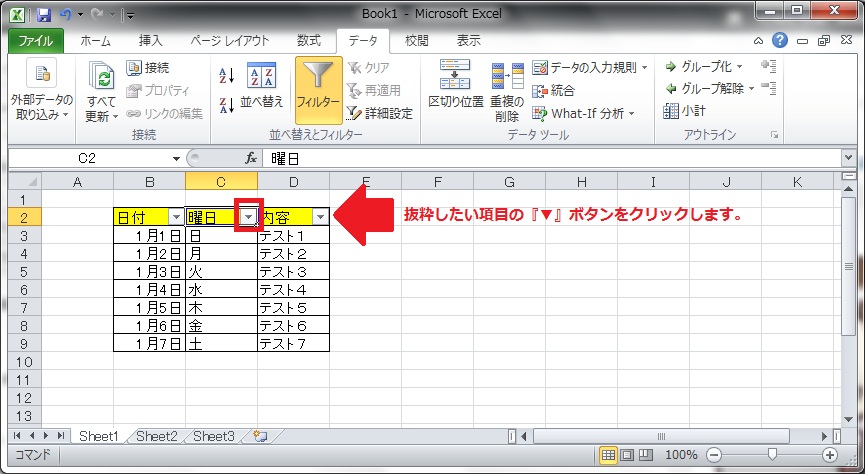
Task: Click the Refresh All (すべて更新) icon
Action: (102, 76)
